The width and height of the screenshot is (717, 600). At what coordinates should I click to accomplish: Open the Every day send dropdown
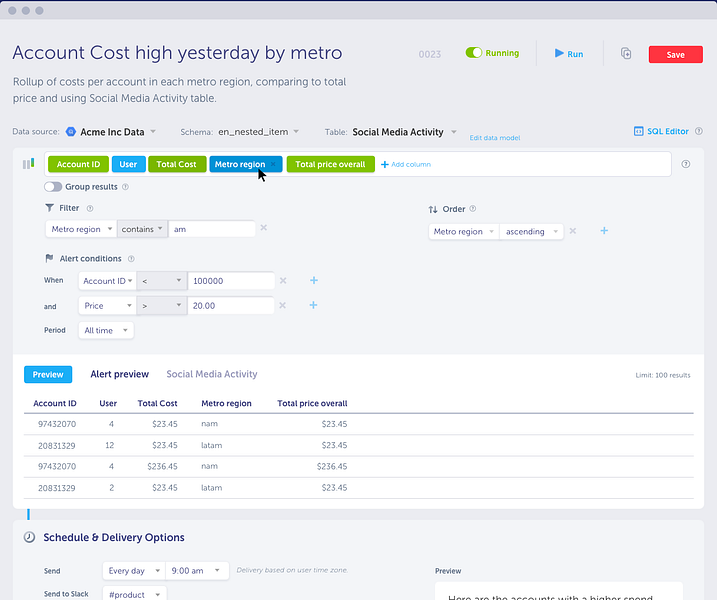(134, 571)
